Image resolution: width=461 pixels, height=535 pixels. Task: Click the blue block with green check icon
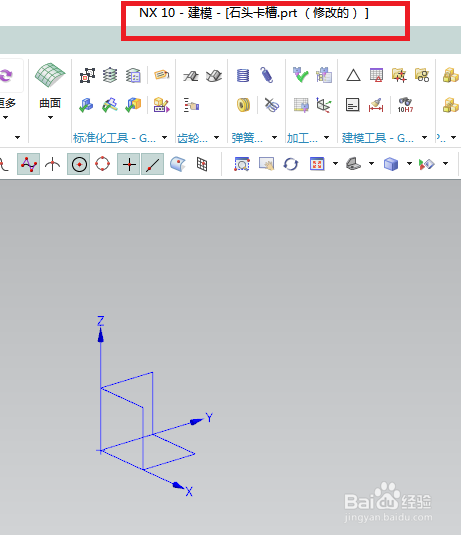tap(86, 105)
